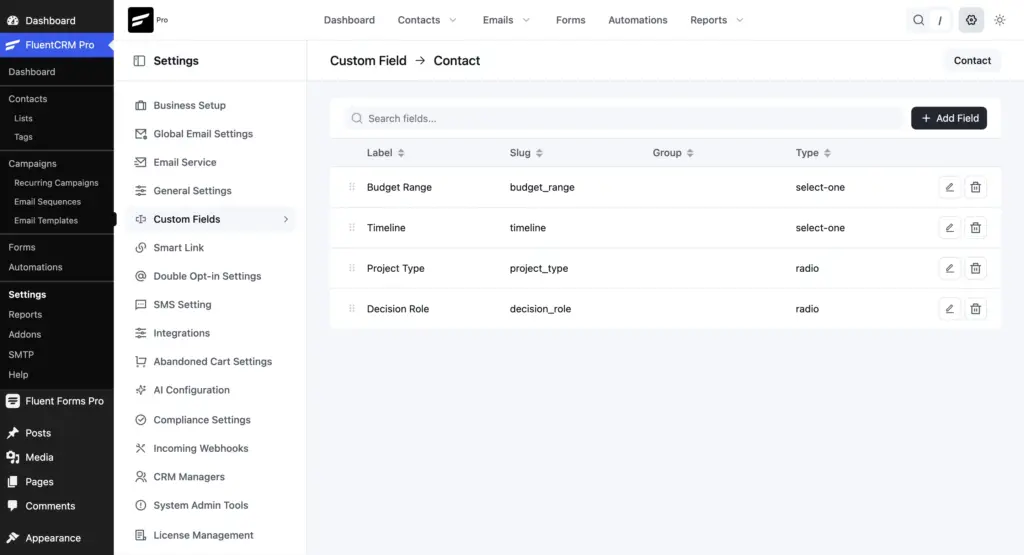Click drag handle of Decision Role row
This screenshot has height=555, width=1024.
352,308
